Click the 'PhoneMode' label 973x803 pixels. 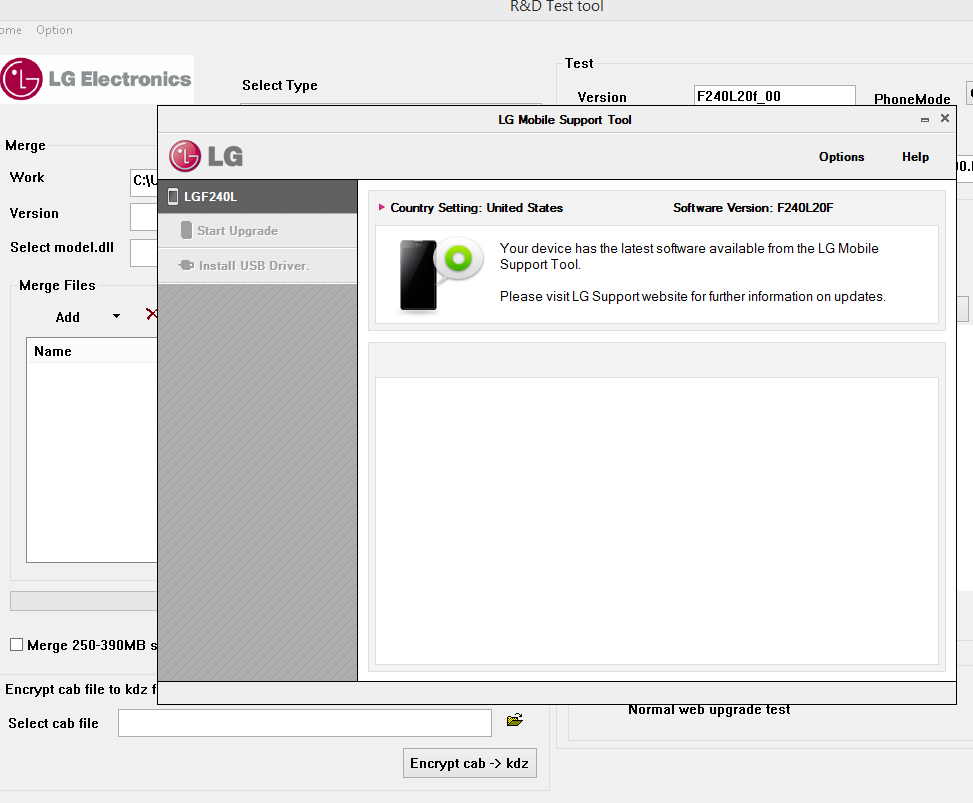point(912,99)
